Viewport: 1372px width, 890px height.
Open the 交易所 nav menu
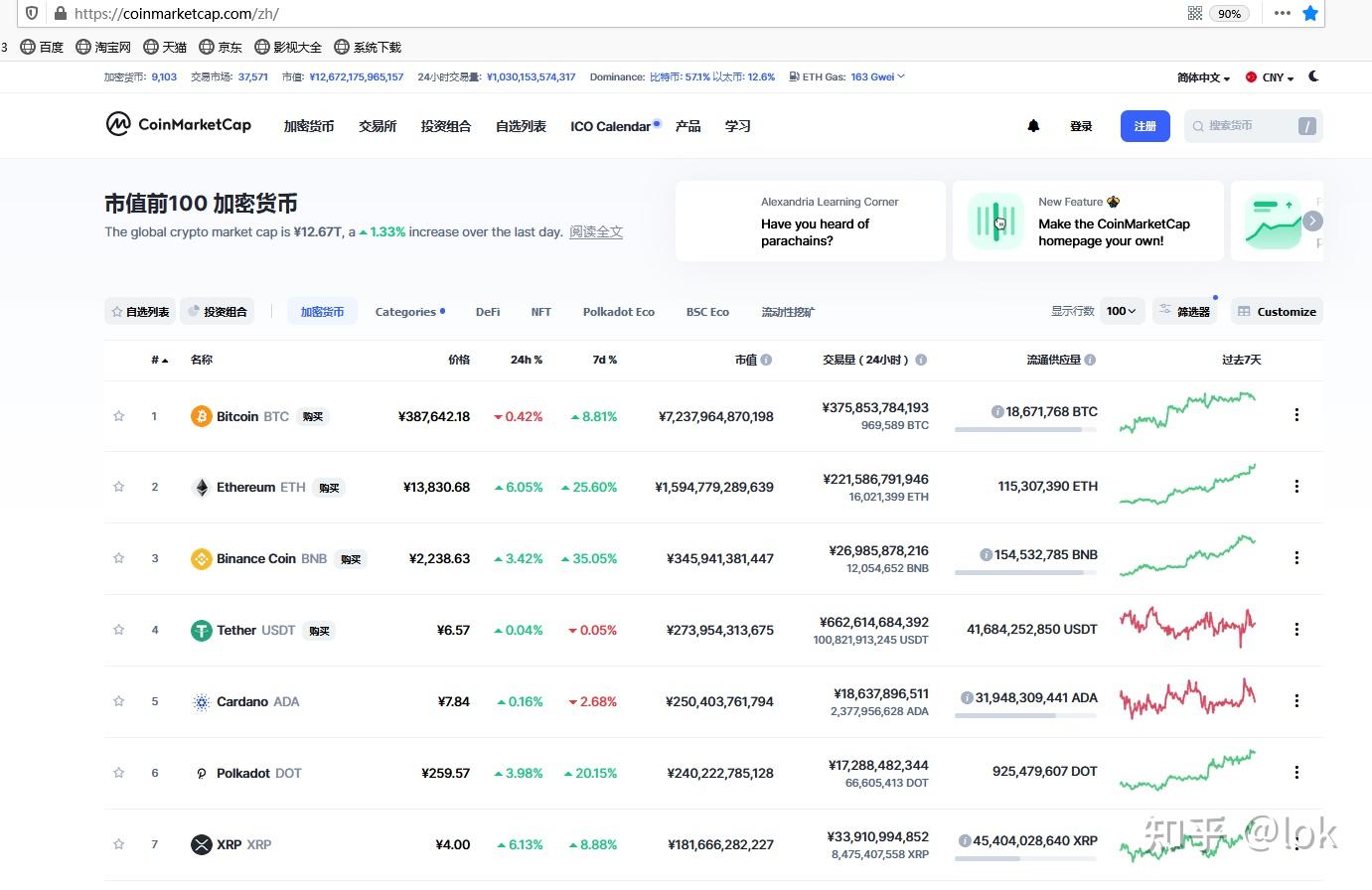(378, 126)
